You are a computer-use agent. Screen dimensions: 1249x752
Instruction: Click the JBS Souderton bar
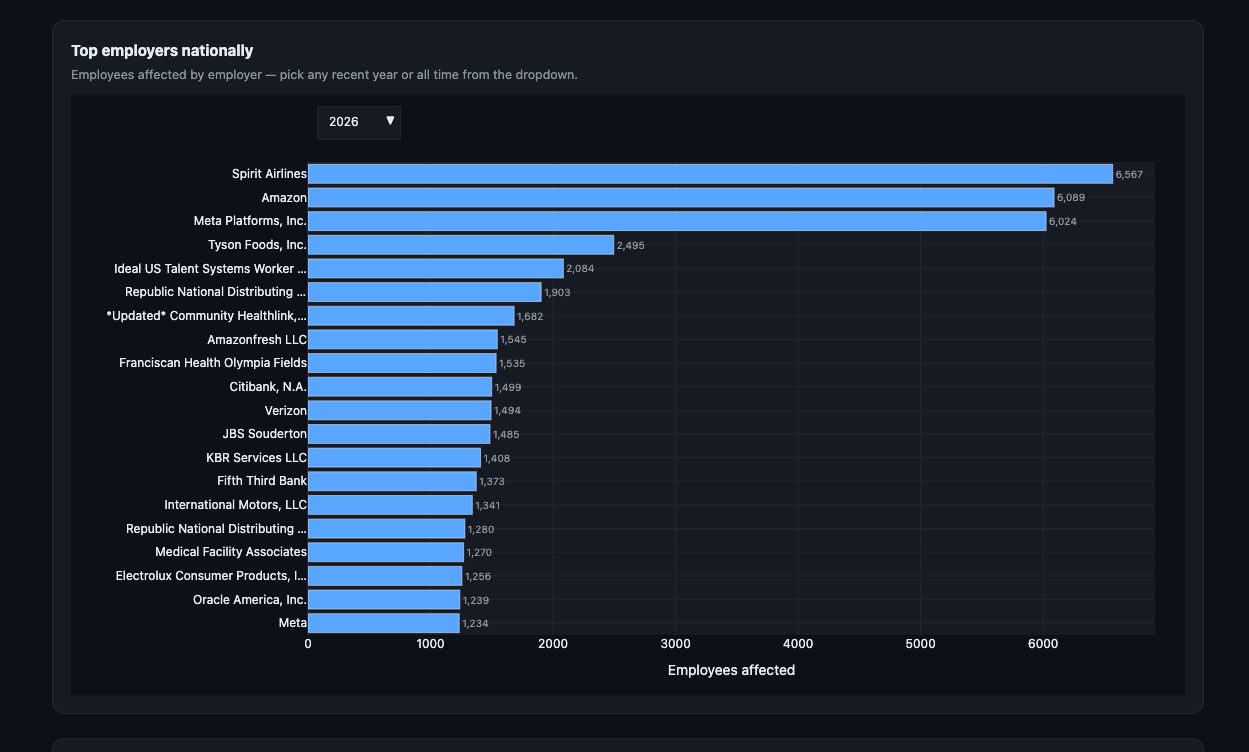399,434
